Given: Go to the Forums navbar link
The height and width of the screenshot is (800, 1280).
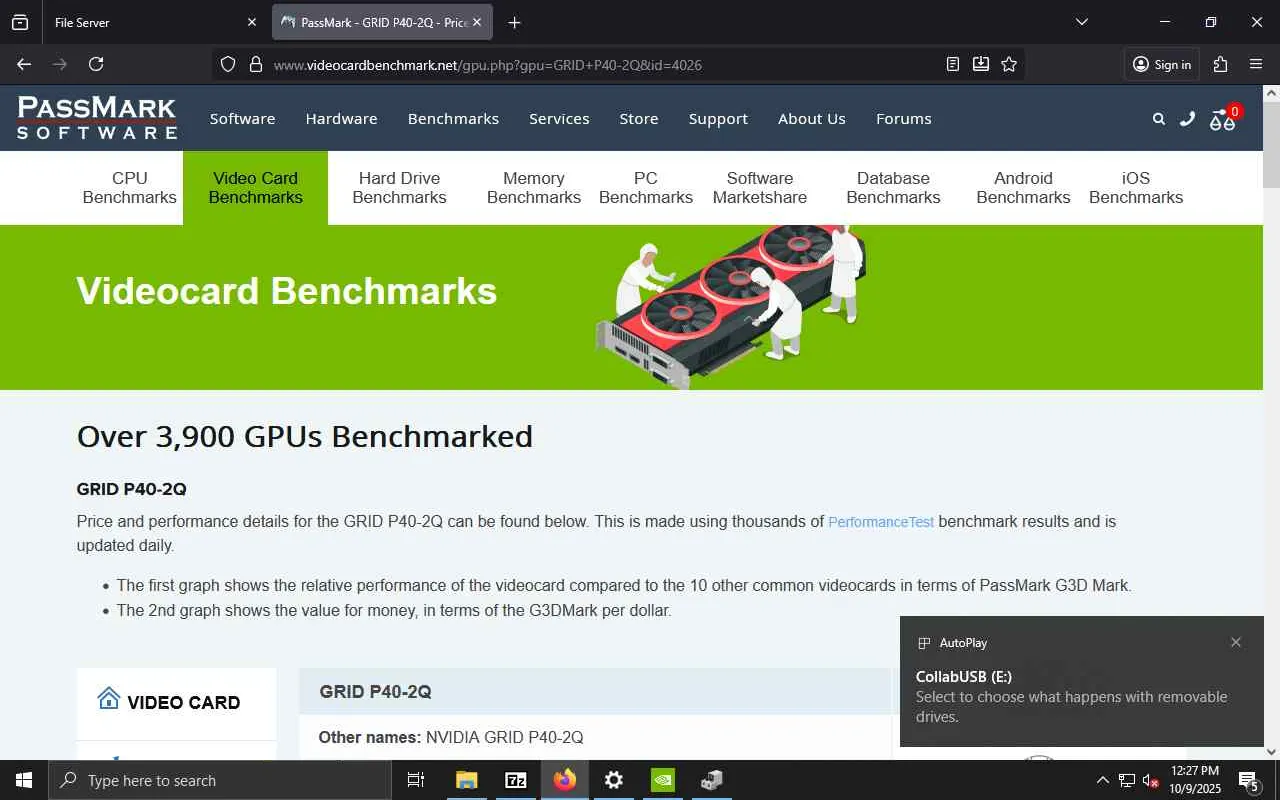Looking at the screenshot, I should pyautogui.click(x=904, y=118).
